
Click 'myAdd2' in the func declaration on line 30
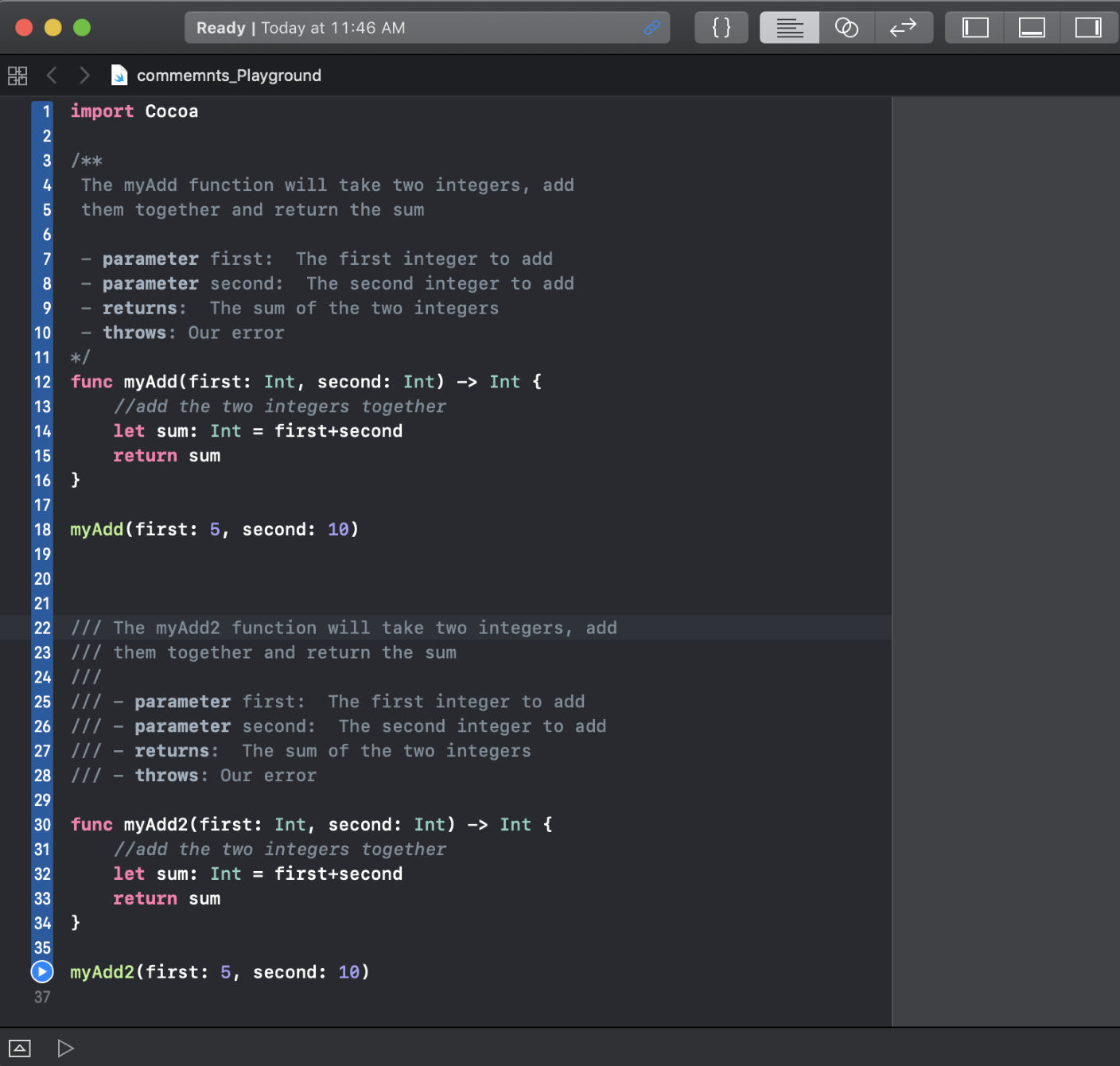156,825
